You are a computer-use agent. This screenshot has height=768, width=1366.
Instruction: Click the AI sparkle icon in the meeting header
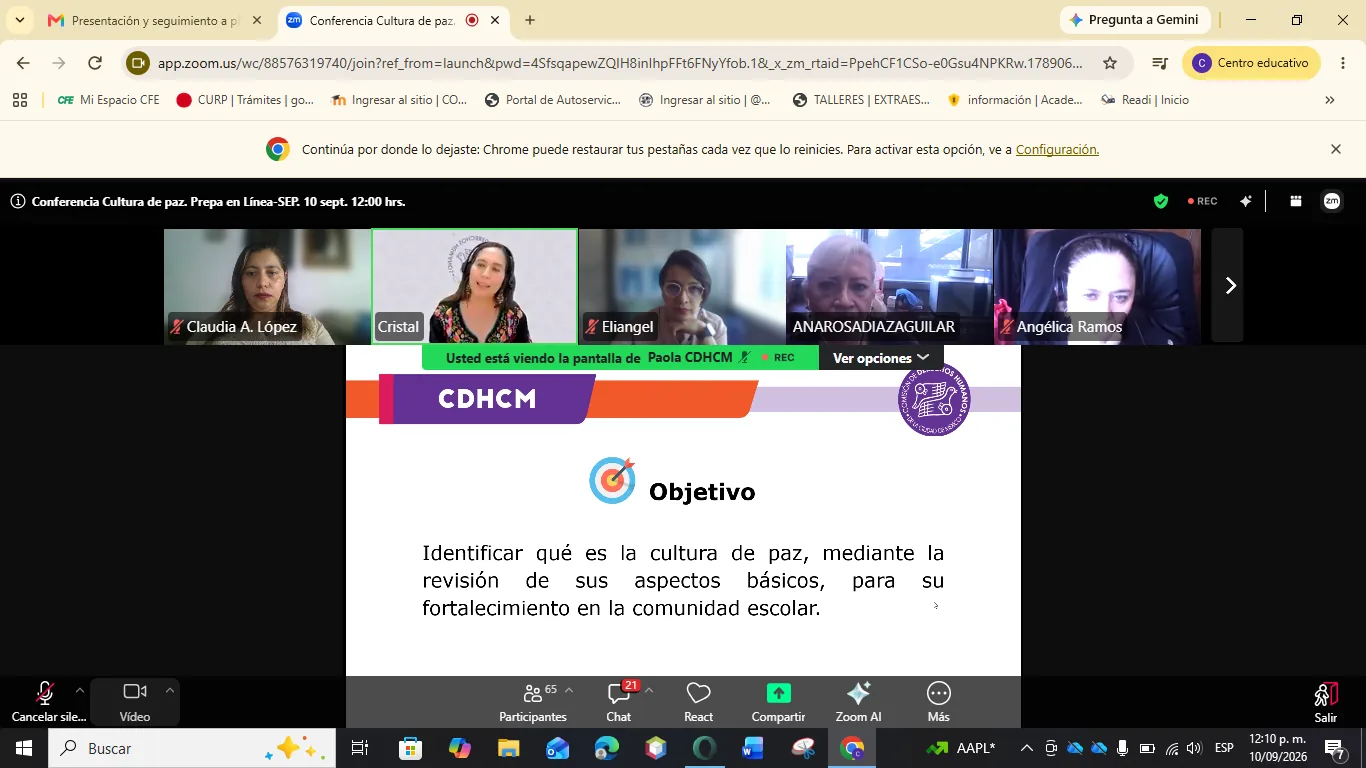click(x=1246, y=201)
